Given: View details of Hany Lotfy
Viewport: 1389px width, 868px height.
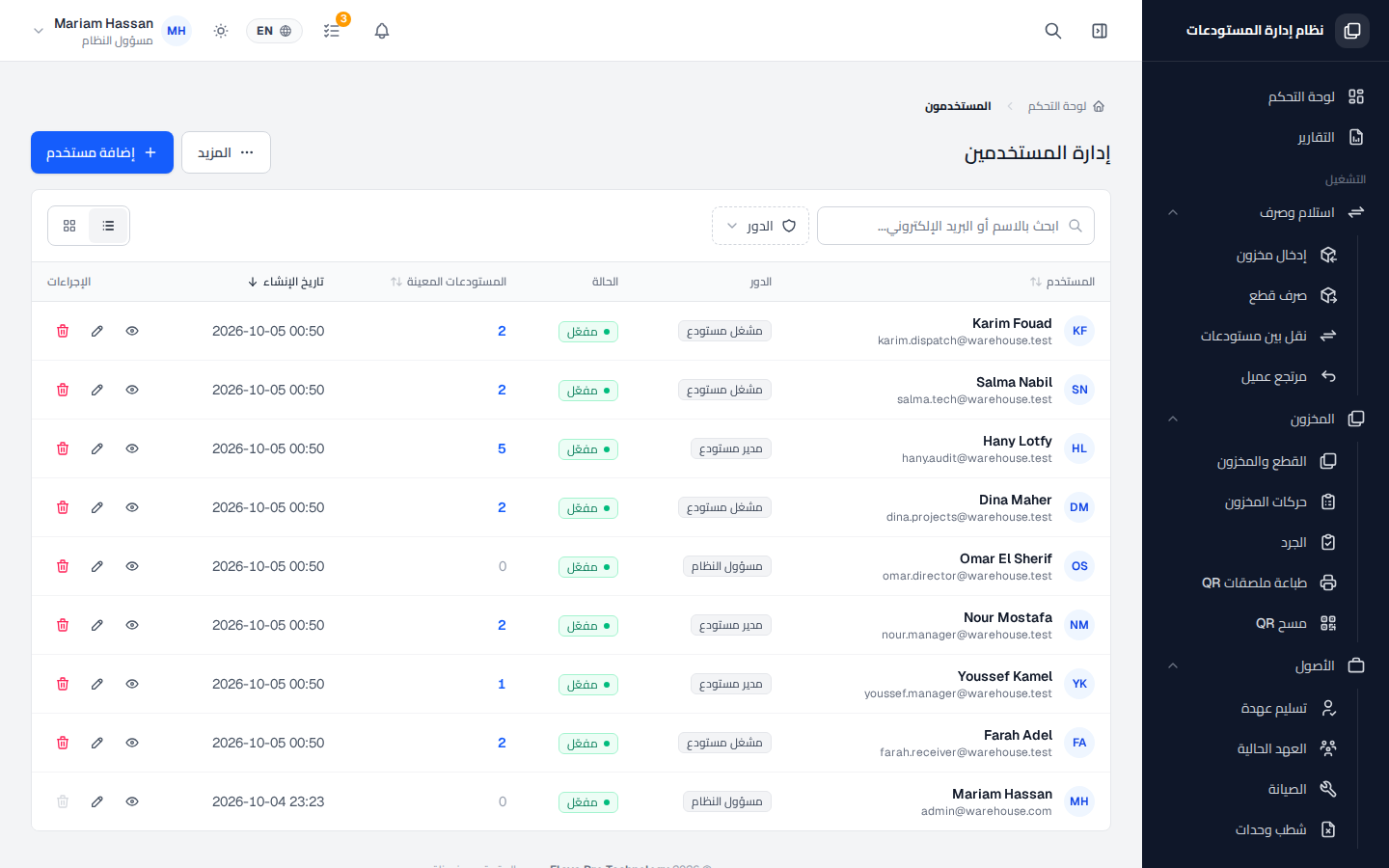Looking at the screenshot, I should (x=132, y=448).
